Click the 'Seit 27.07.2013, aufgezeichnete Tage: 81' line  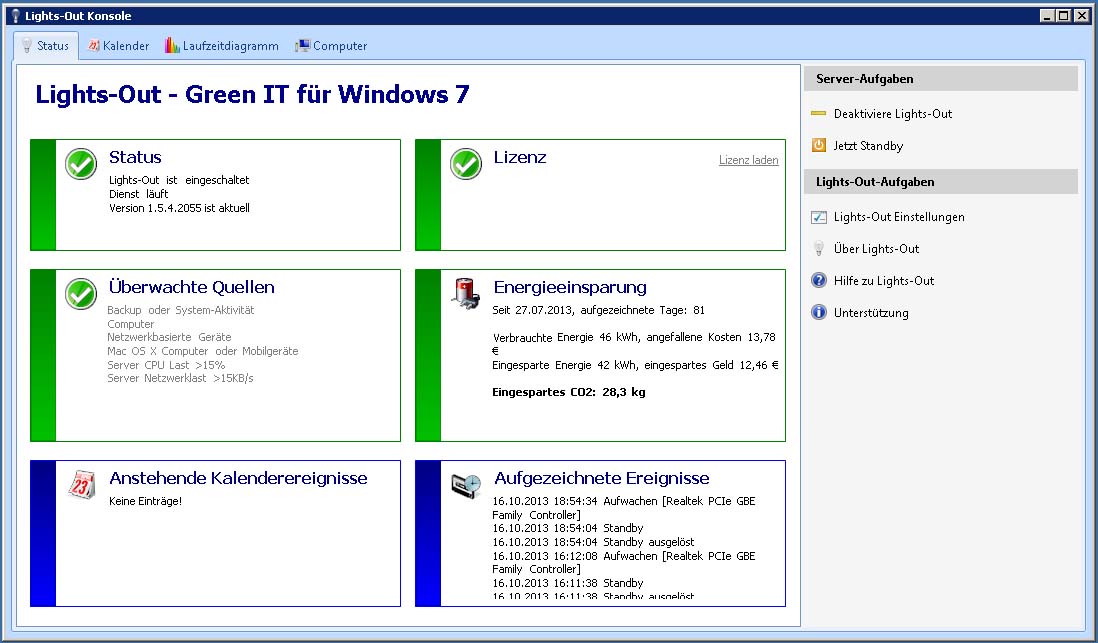[x=599, y=310]
